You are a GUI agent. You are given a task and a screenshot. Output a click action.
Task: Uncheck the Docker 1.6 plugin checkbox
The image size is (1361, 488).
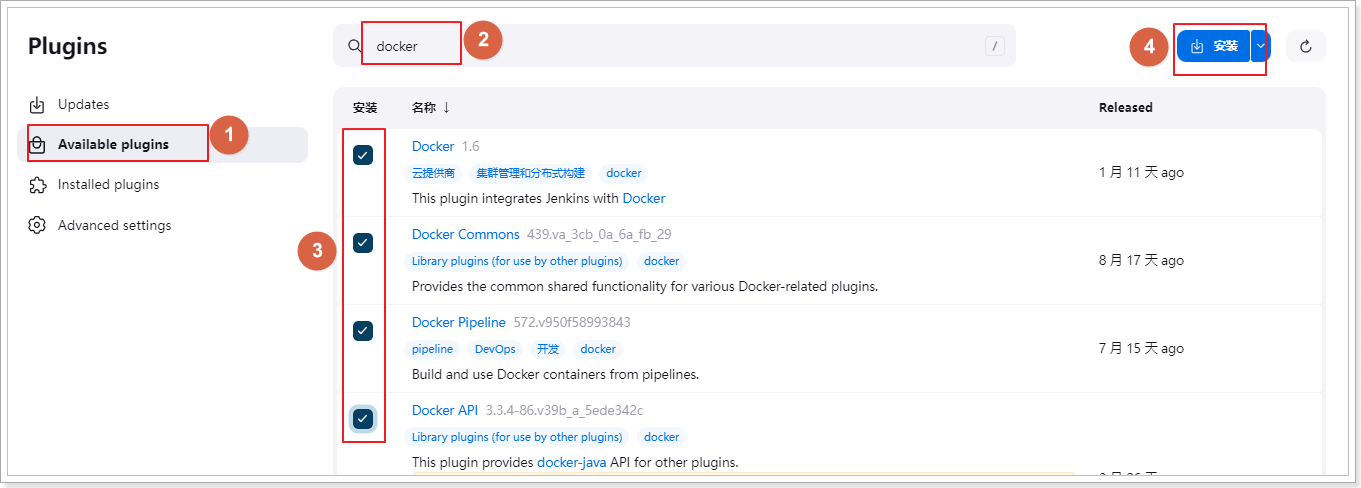(363, 155)
